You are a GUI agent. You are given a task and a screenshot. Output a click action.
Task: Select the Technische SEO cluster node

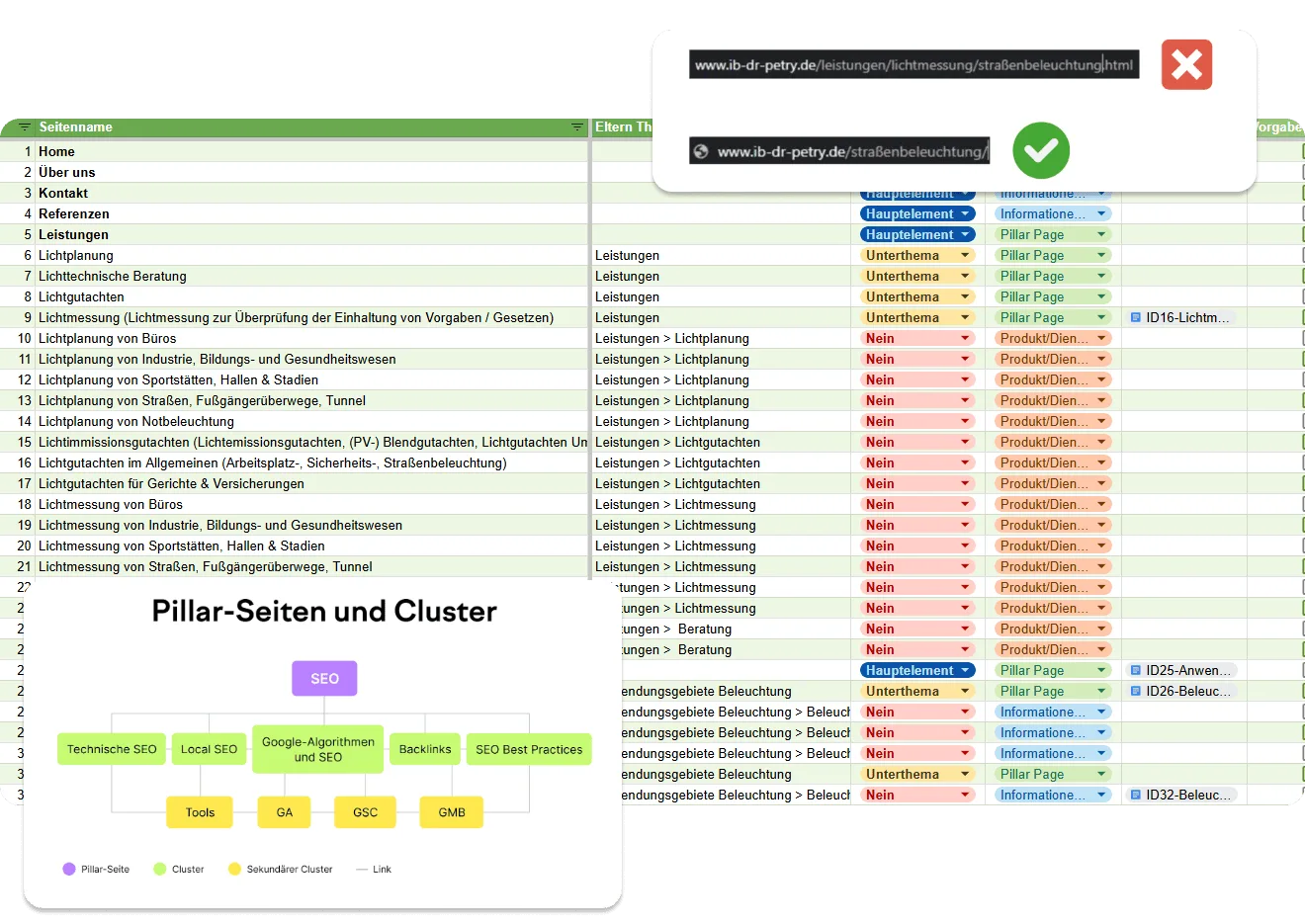[112, 749]
